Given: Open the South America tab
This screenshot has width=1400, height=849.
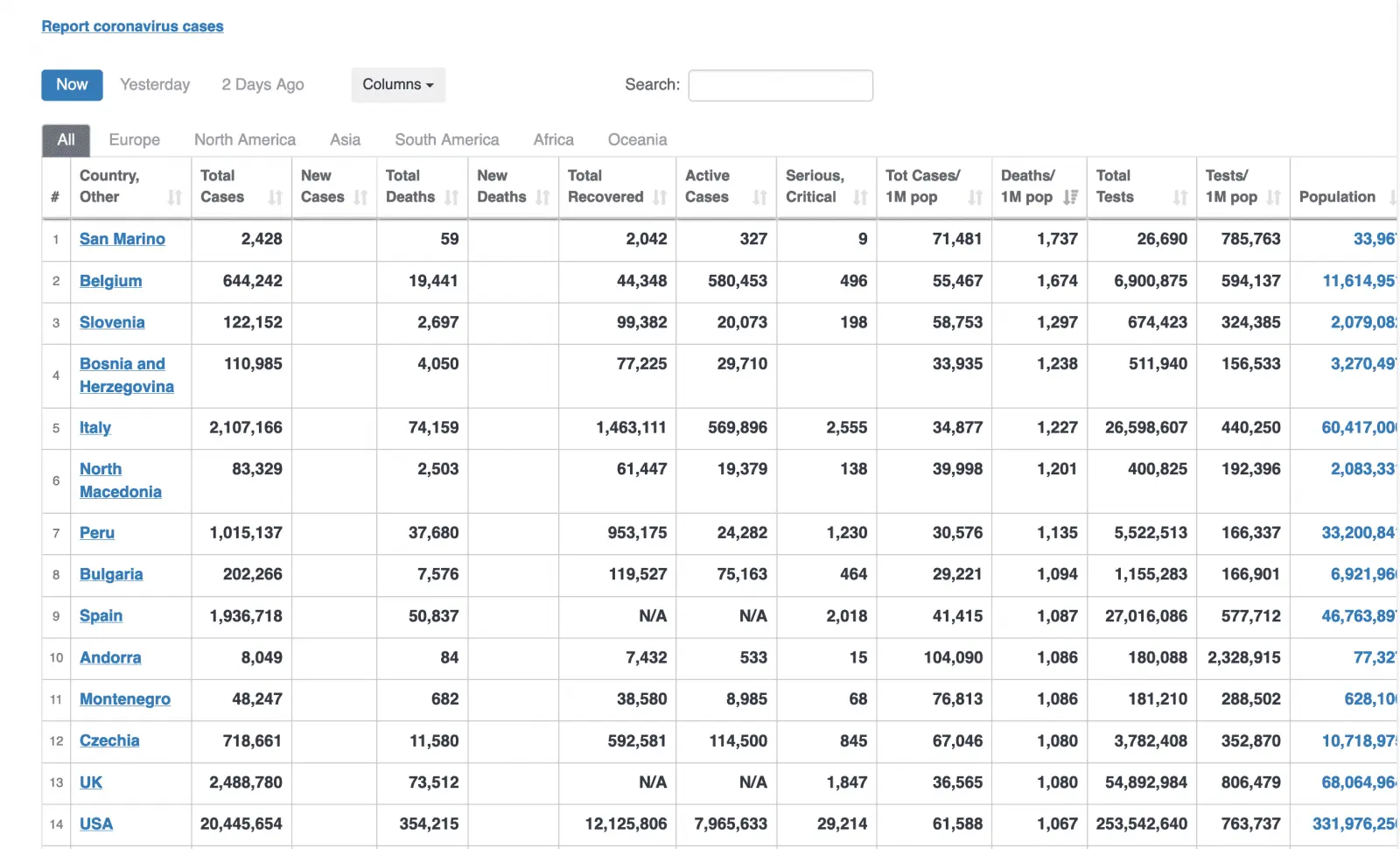Looking at the screenshot, I should click(x=446, y=140).
